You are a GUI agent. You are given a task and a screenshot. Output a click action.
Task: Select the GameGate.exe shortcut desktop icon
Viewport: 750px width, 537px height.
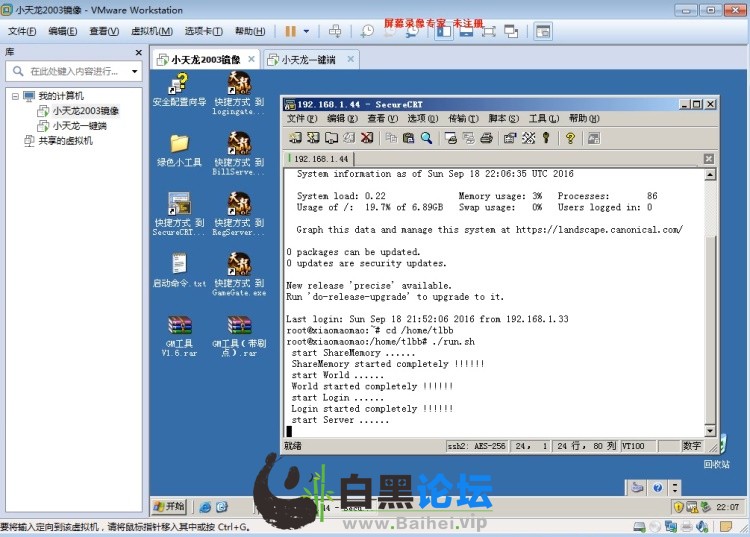[x=239, y=274]
